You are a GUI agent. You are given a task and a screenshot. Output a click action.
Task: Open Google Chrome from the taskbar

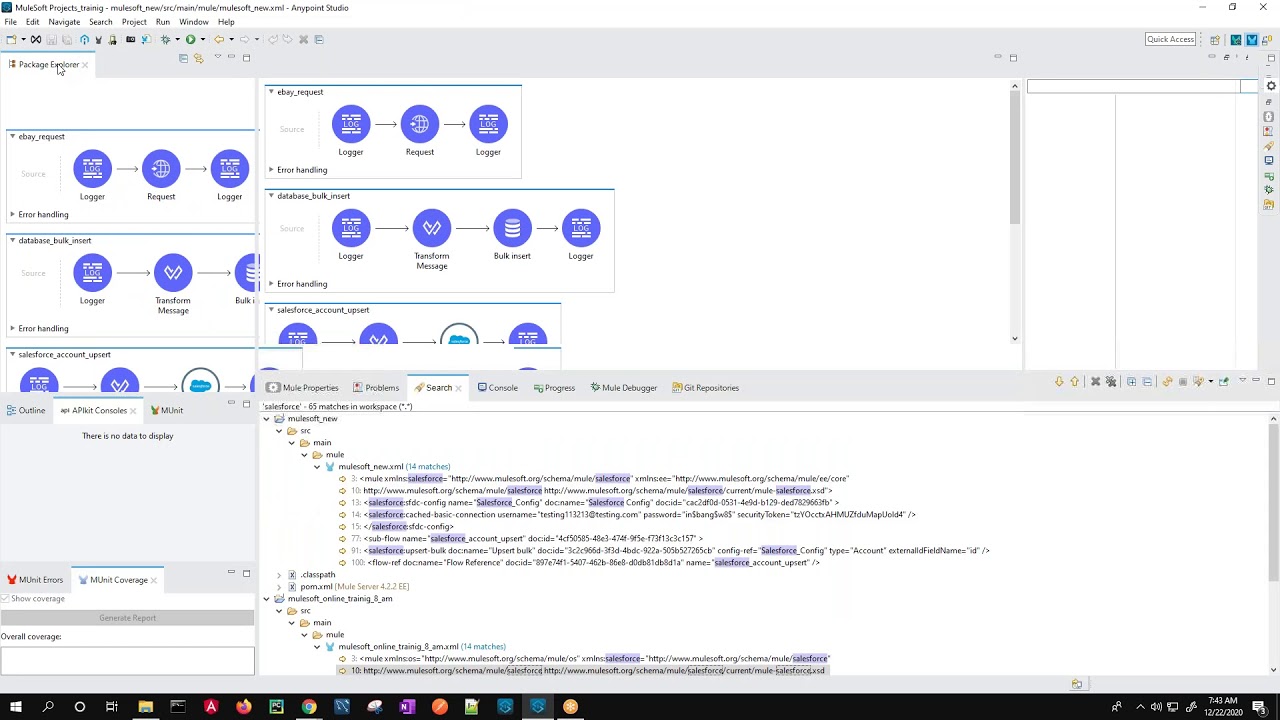pos(309,707)
